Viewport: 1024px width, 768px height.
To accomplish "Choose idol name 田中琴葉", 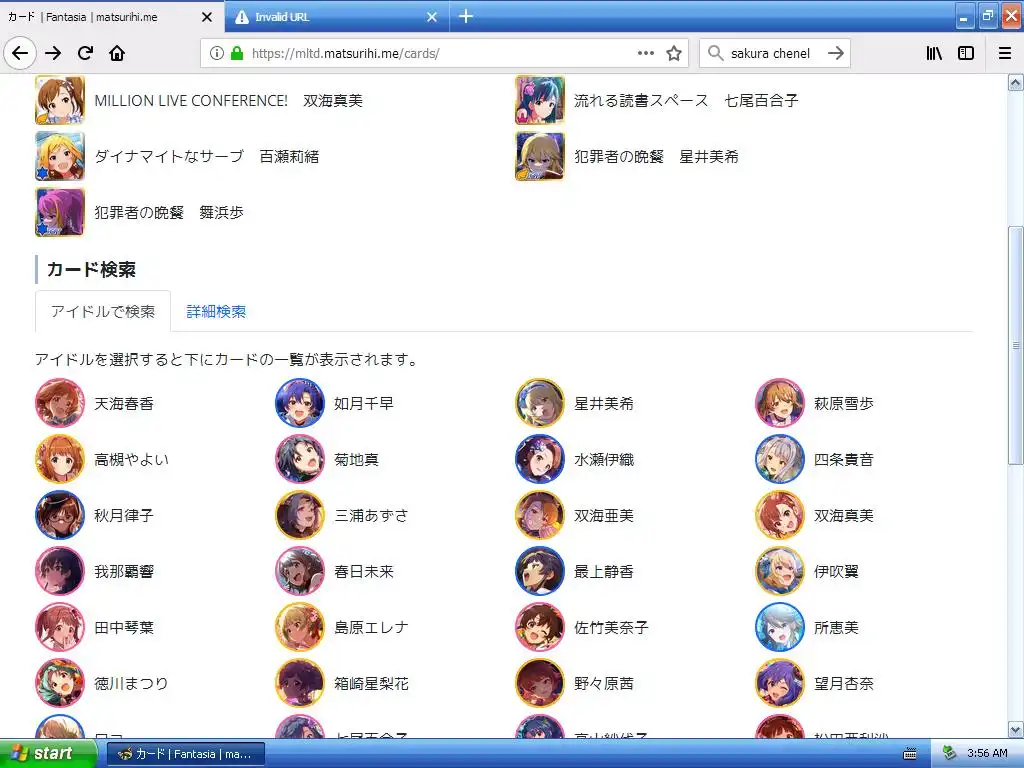I will pos(124,628).
